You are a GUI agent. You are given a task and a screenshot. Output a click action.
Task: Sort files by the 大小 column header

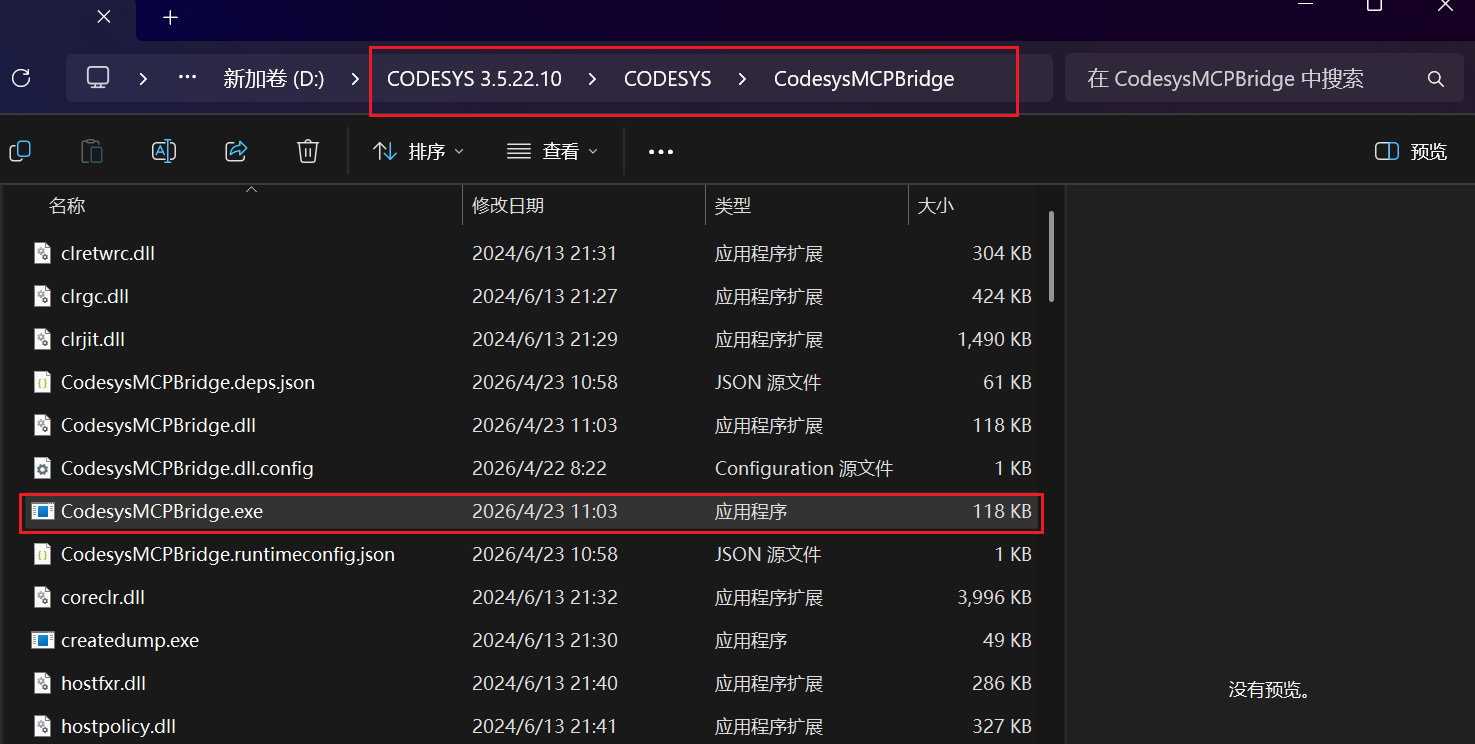coord(936,206)
